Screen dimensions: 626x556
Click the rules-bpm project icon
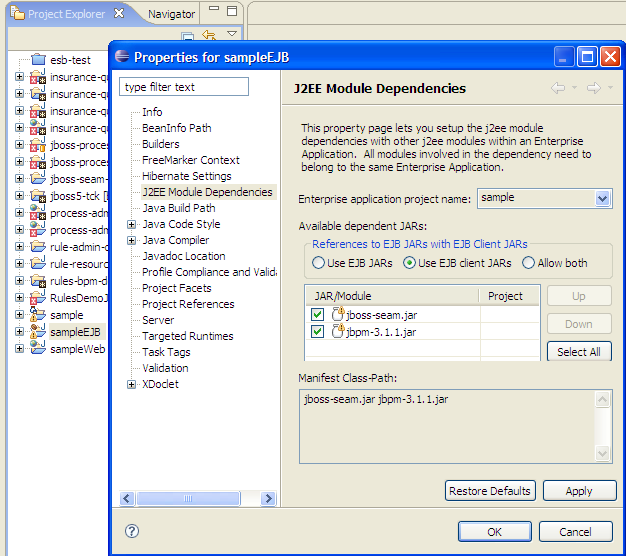38,281
